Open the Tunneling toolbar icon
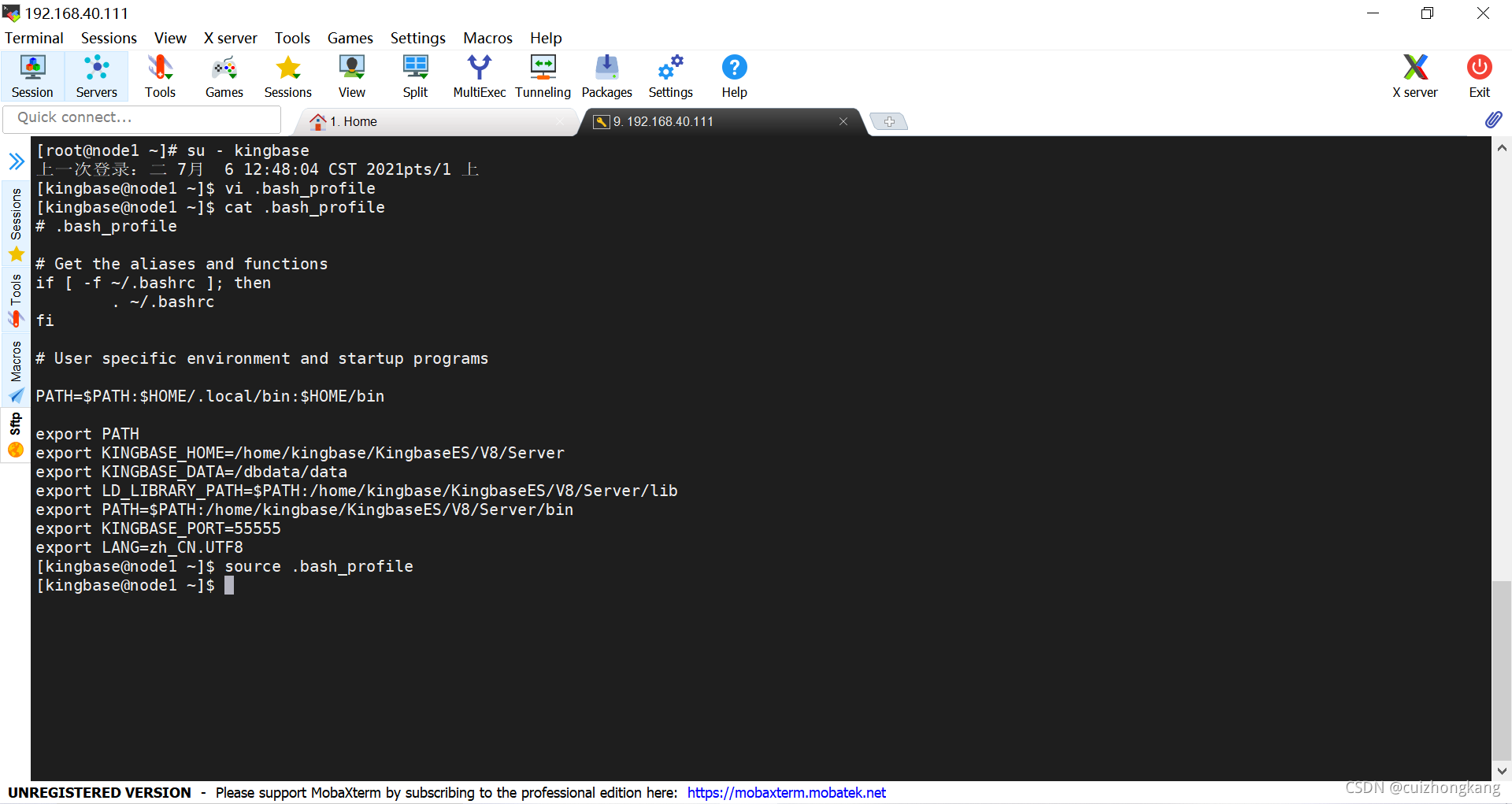The height and width of the screenshot is (804, 1512). pyautogui.click(x=543, y=76)
